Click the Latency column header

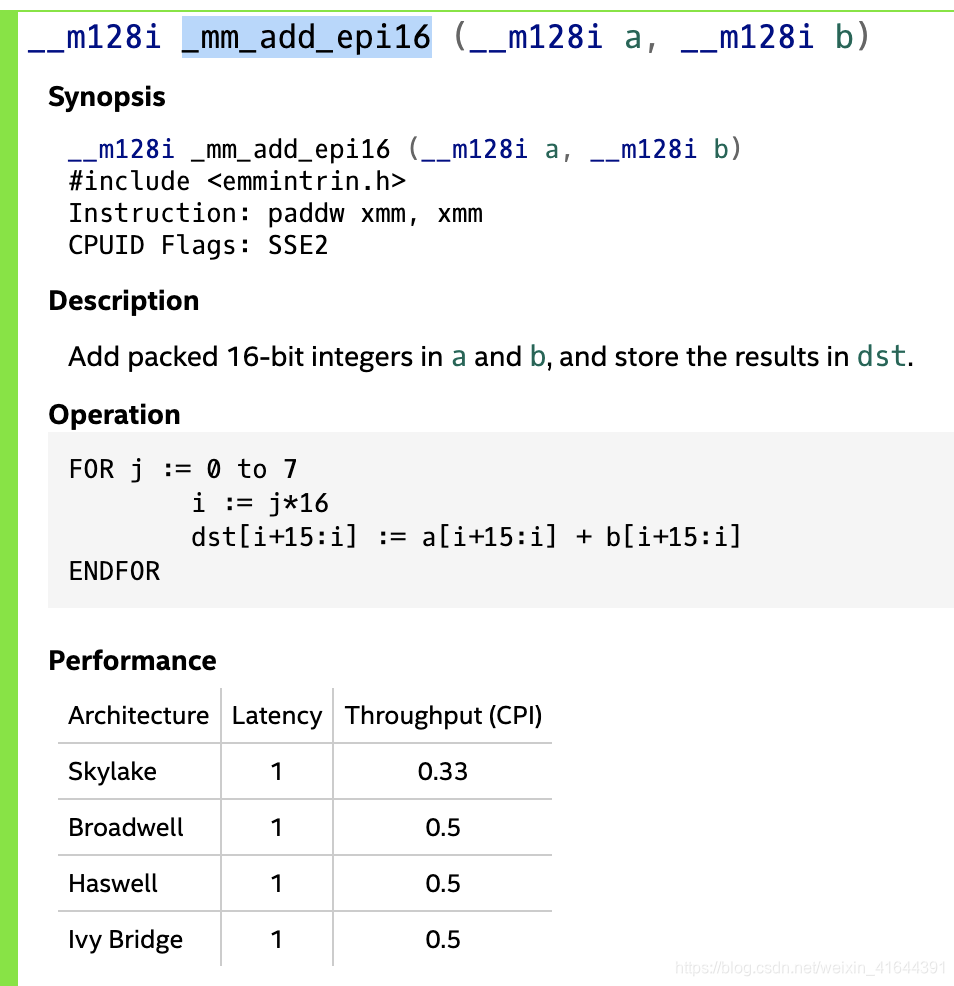point(277,716)
